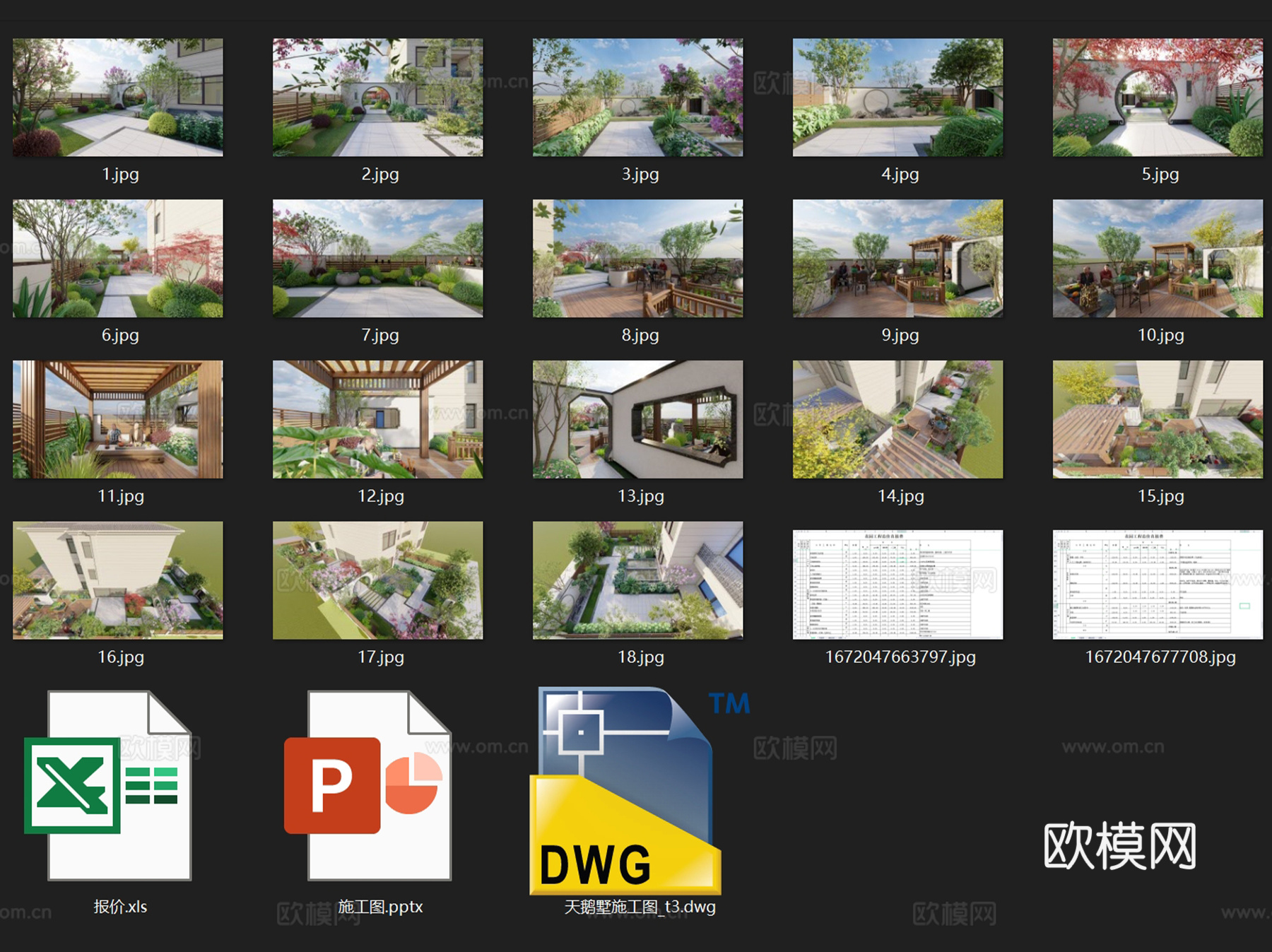Select the 14.jpg aerial view thumbnail
This screenshot has width=1272, height=952.
pyautogui.click(x=898, y=420)
